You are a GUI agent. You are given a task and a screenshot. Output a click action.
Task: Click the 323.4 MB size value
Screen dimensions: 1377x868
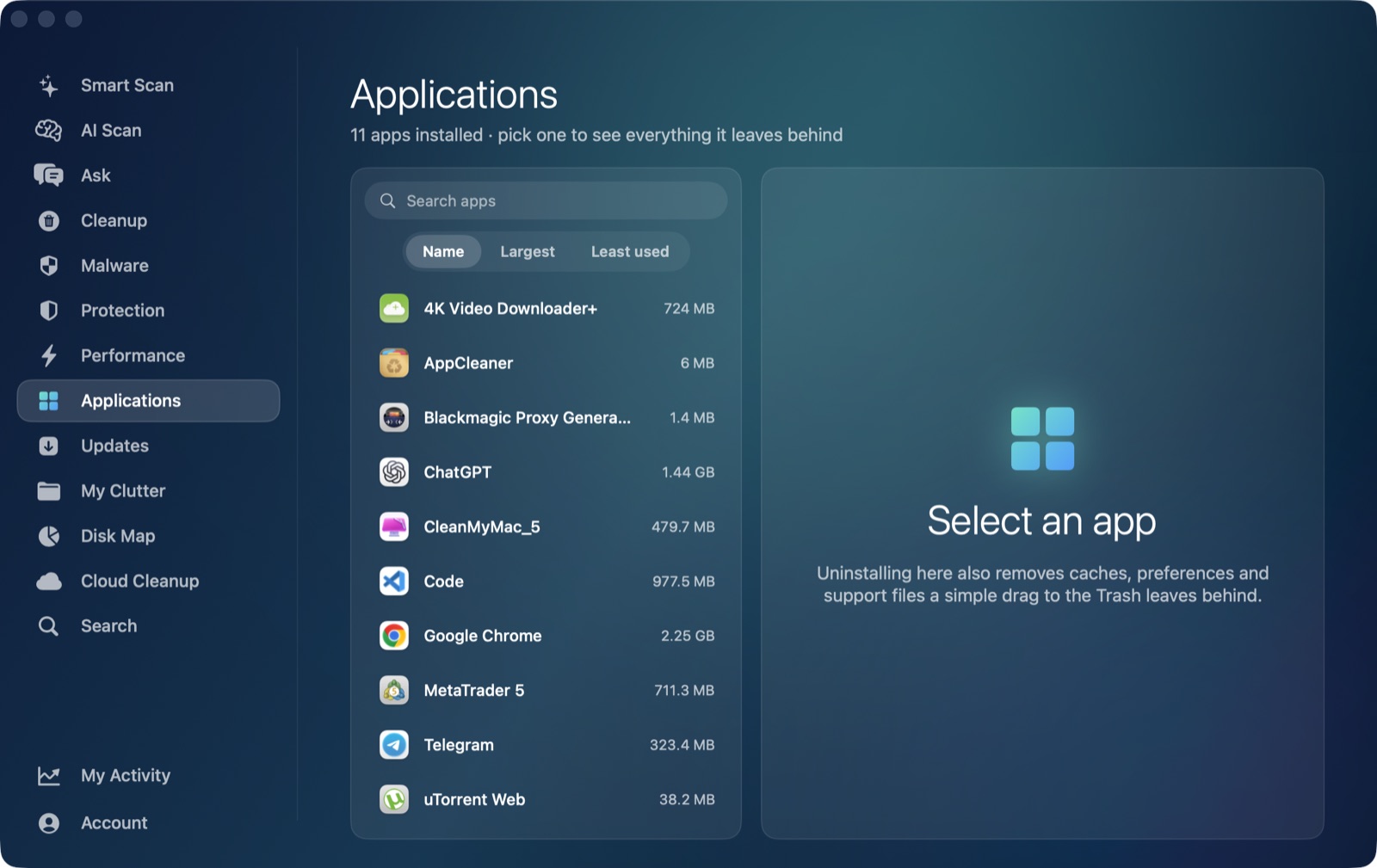click(x=682, y=745)
